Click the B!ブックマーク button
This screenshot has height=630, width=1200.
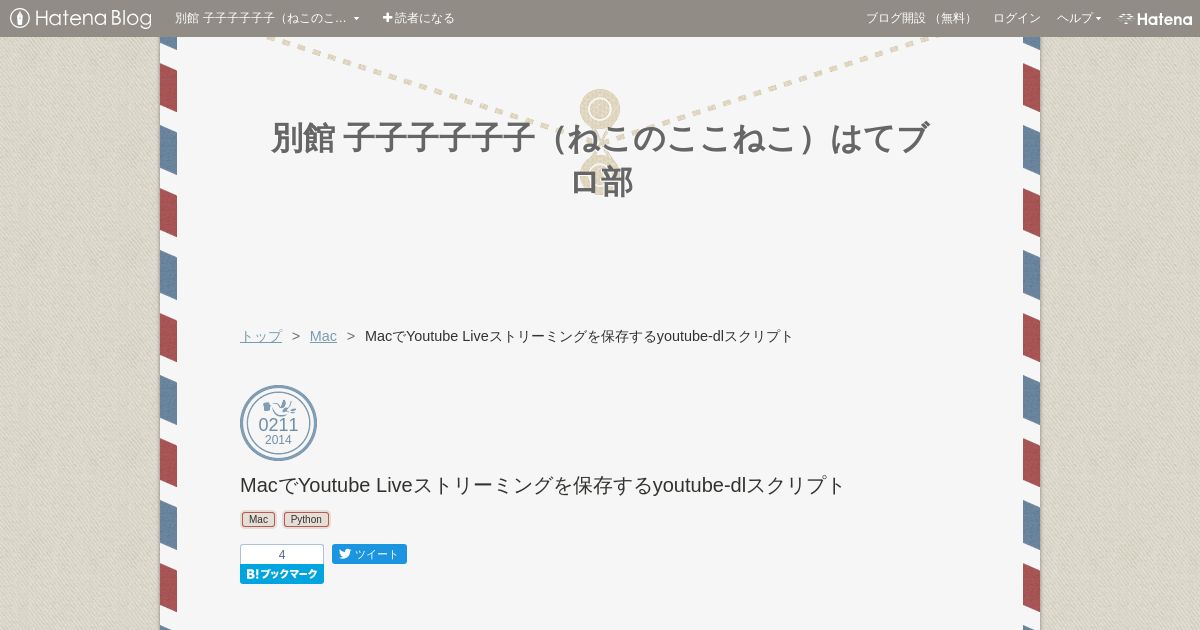click(x=282, y=574)
